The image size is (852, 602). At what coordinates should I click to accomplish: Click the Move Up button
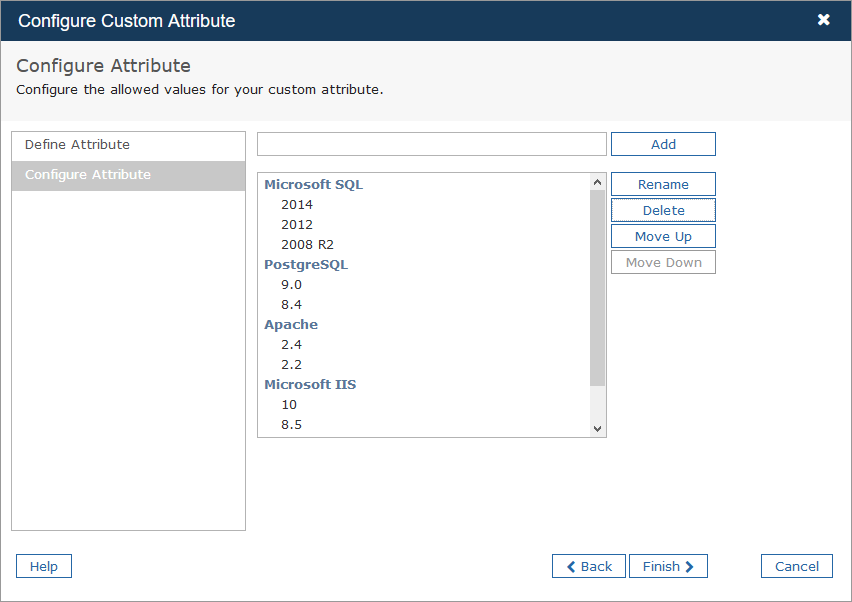pyautogui.click(x=663, y=236)
